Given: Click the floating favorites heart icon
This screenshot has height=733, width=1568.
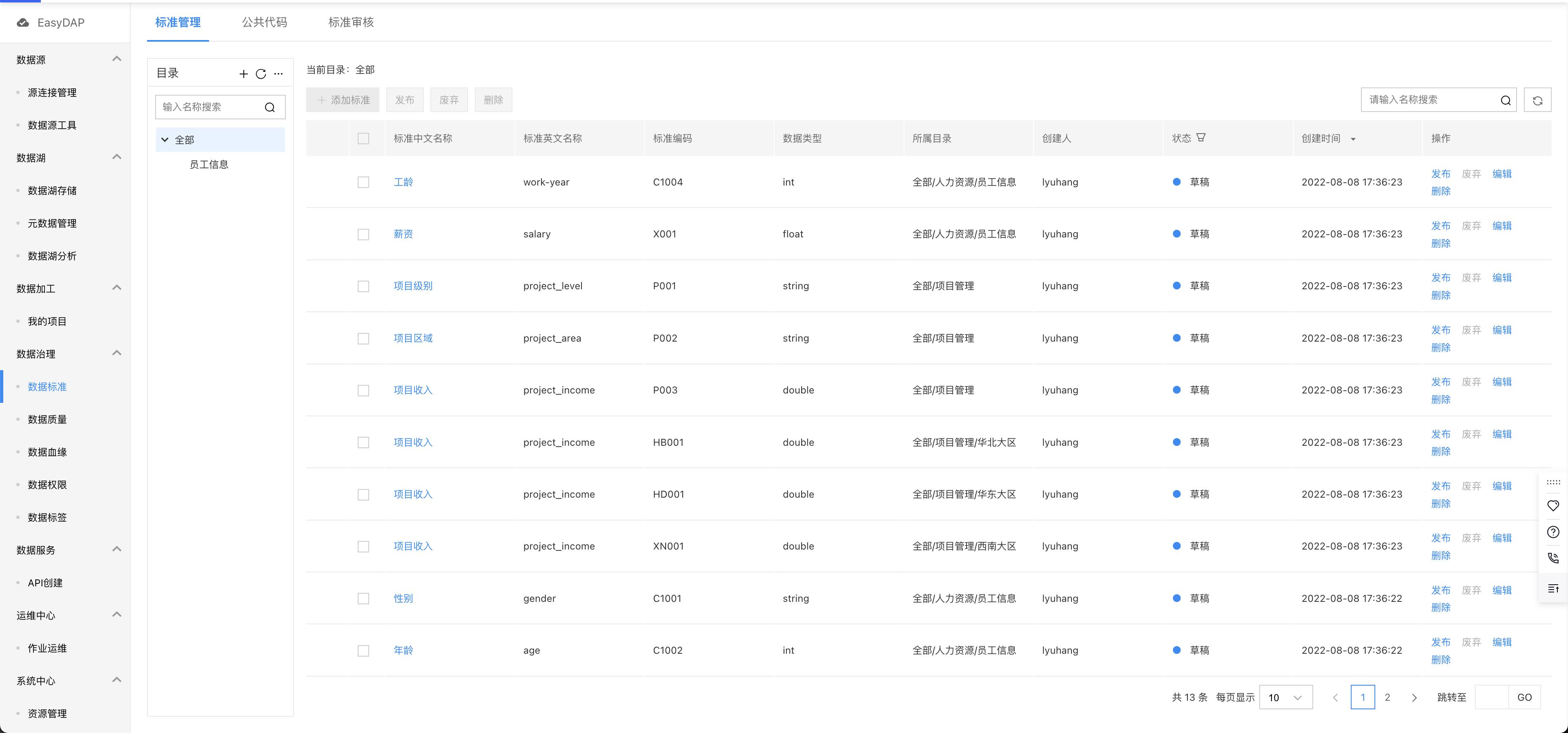Looking at the screenshot, I should (x=1553, y=506).
